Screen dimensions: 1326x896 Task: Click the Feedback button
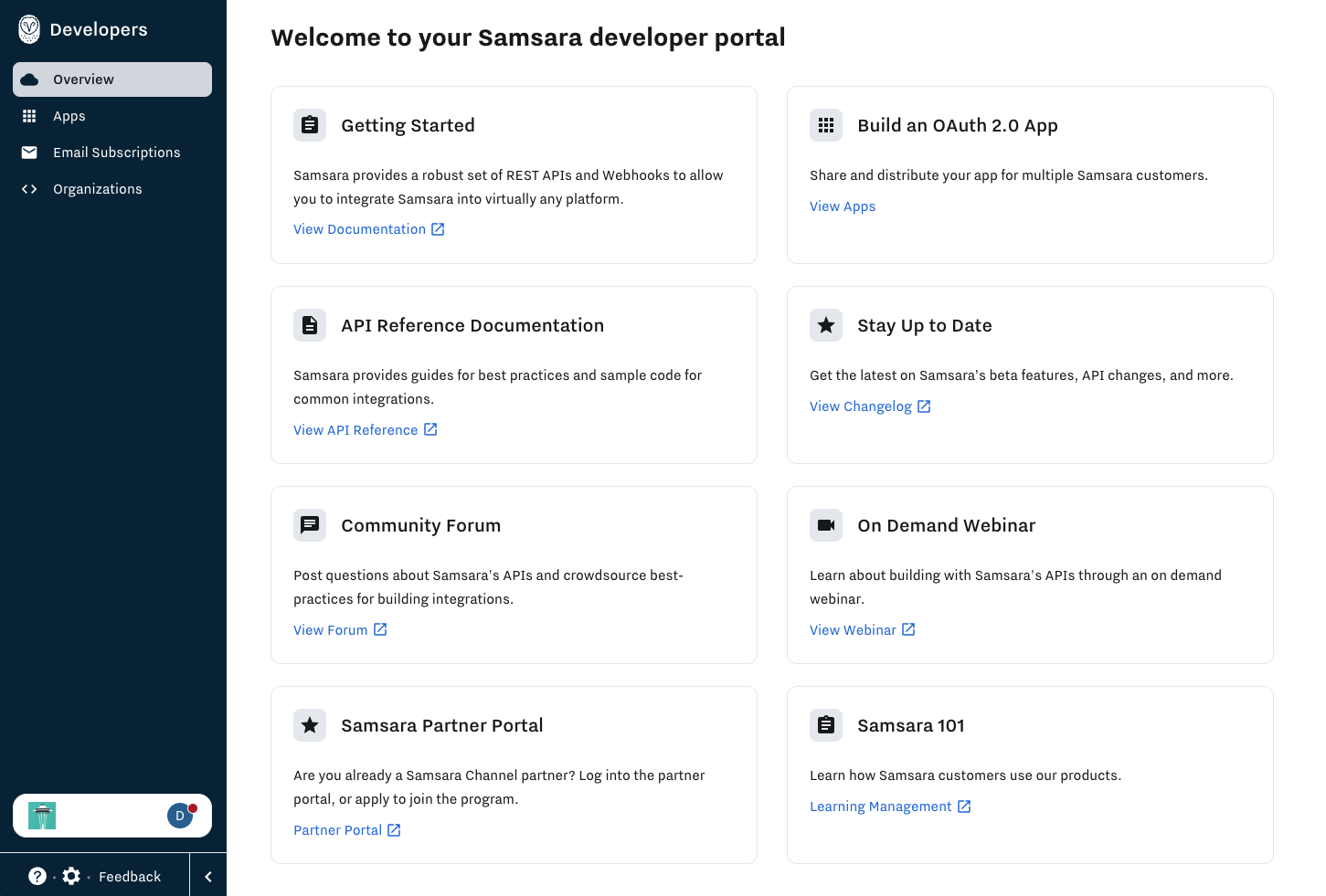click(130, 877)
